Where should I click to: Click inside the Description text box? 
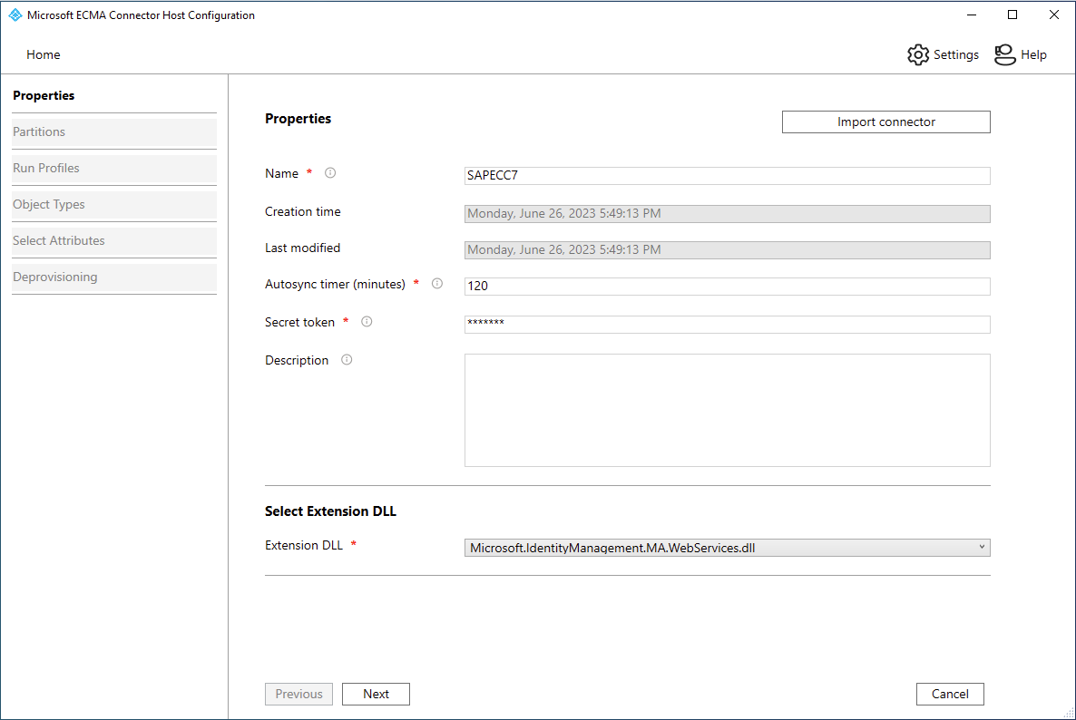coord(727,410)
